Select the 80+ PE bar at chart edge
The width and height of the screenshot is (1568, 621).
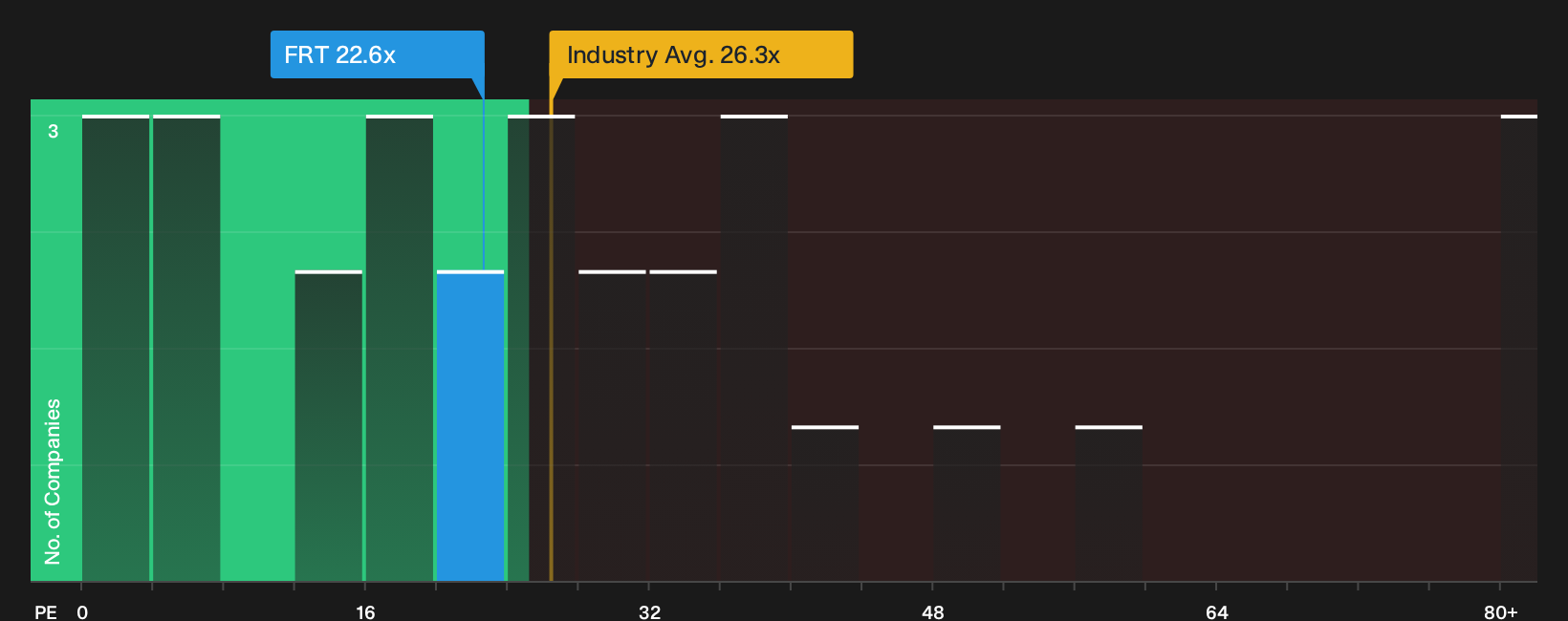[1519, 348]
